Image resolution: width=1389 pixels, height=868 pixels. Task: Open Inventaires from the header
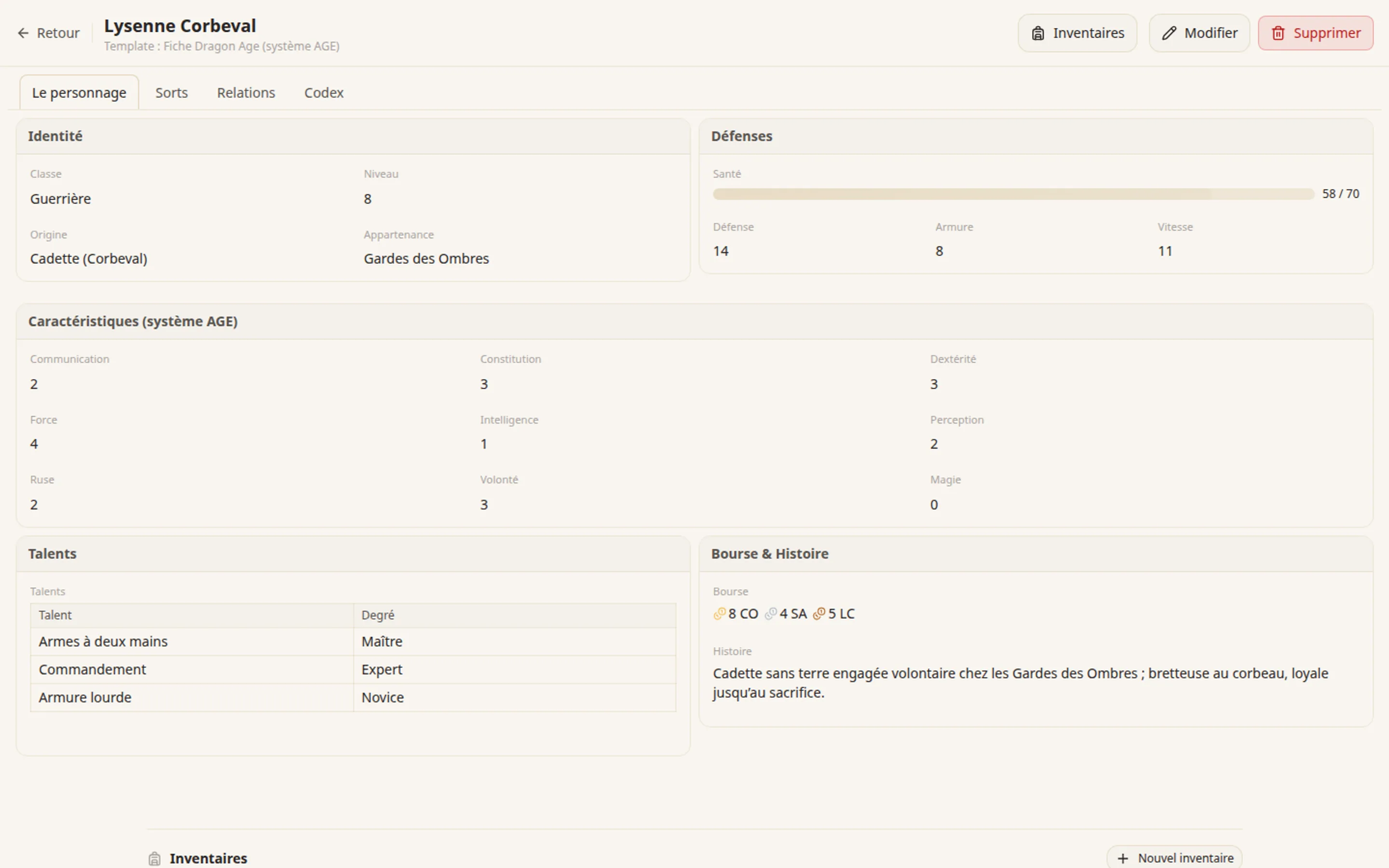click(1077, 33)
